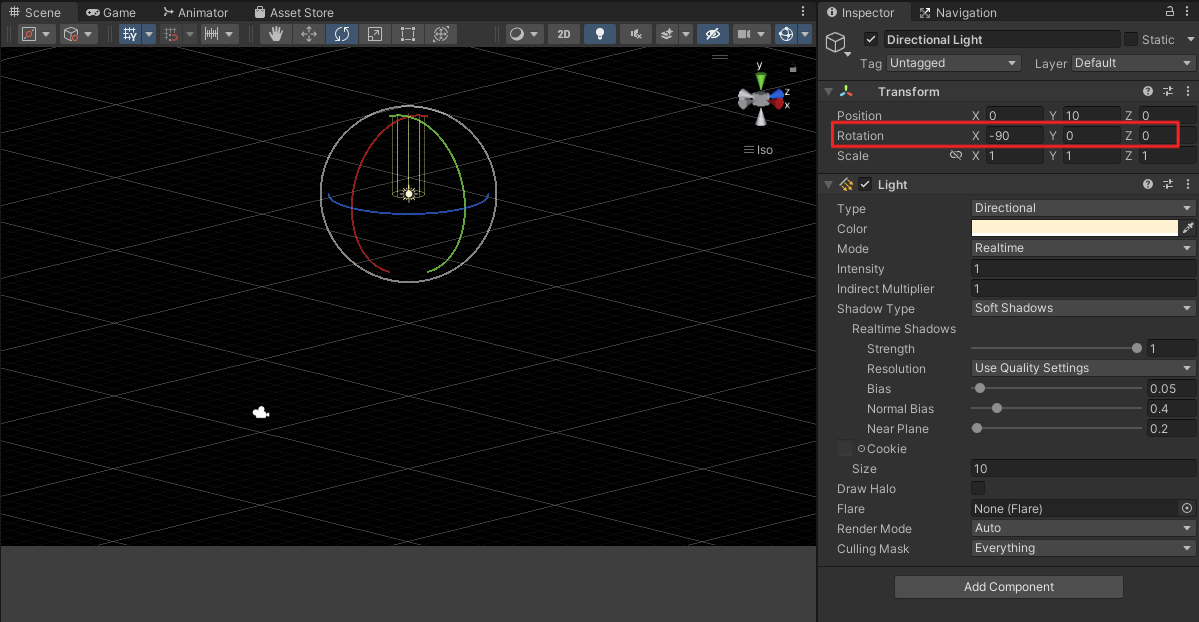Toggle scene gizmos icon

click(x=786, y=34)
